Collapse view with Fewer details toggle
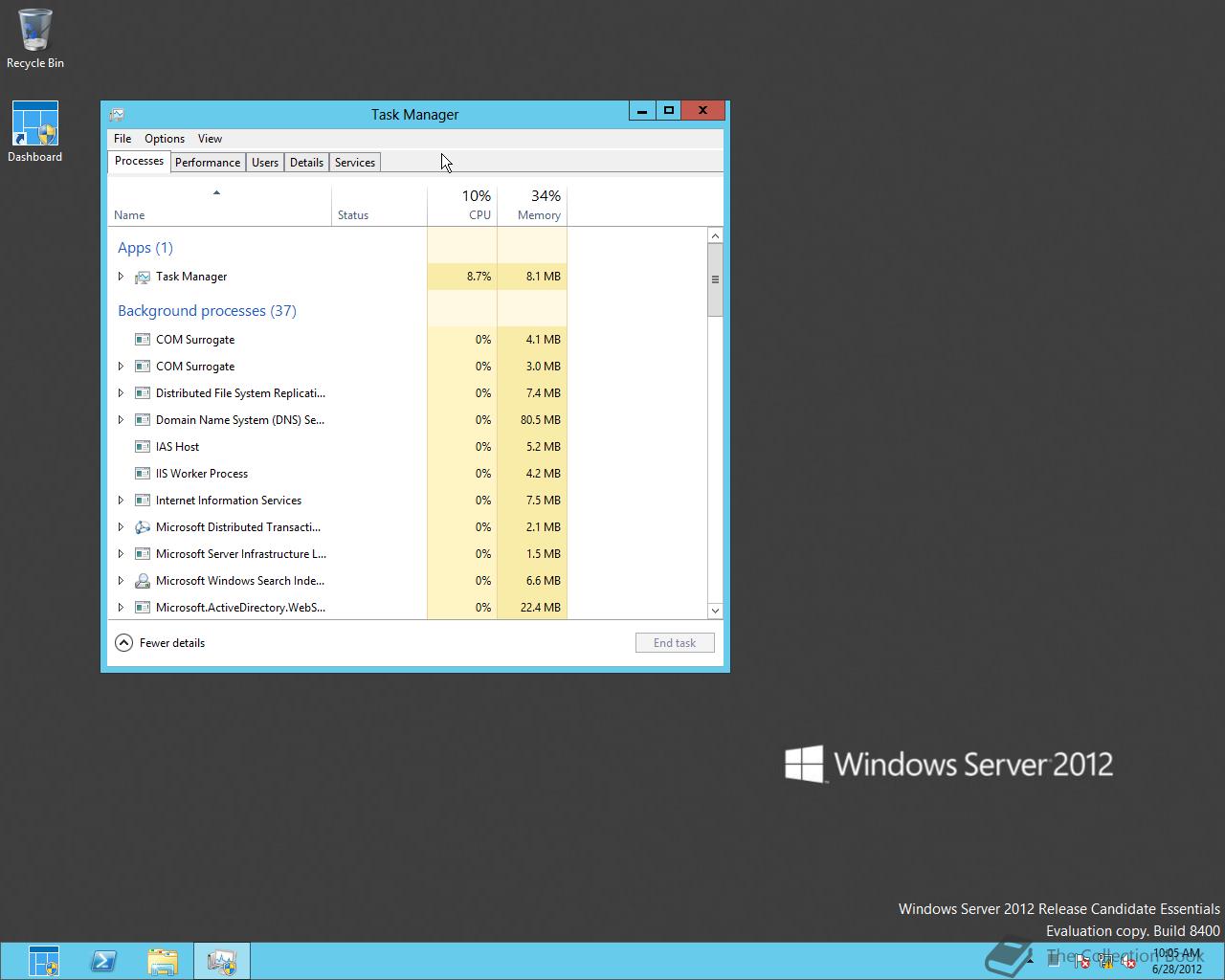The width and height of the screenshot is (1225, 980). click(160, 643)
